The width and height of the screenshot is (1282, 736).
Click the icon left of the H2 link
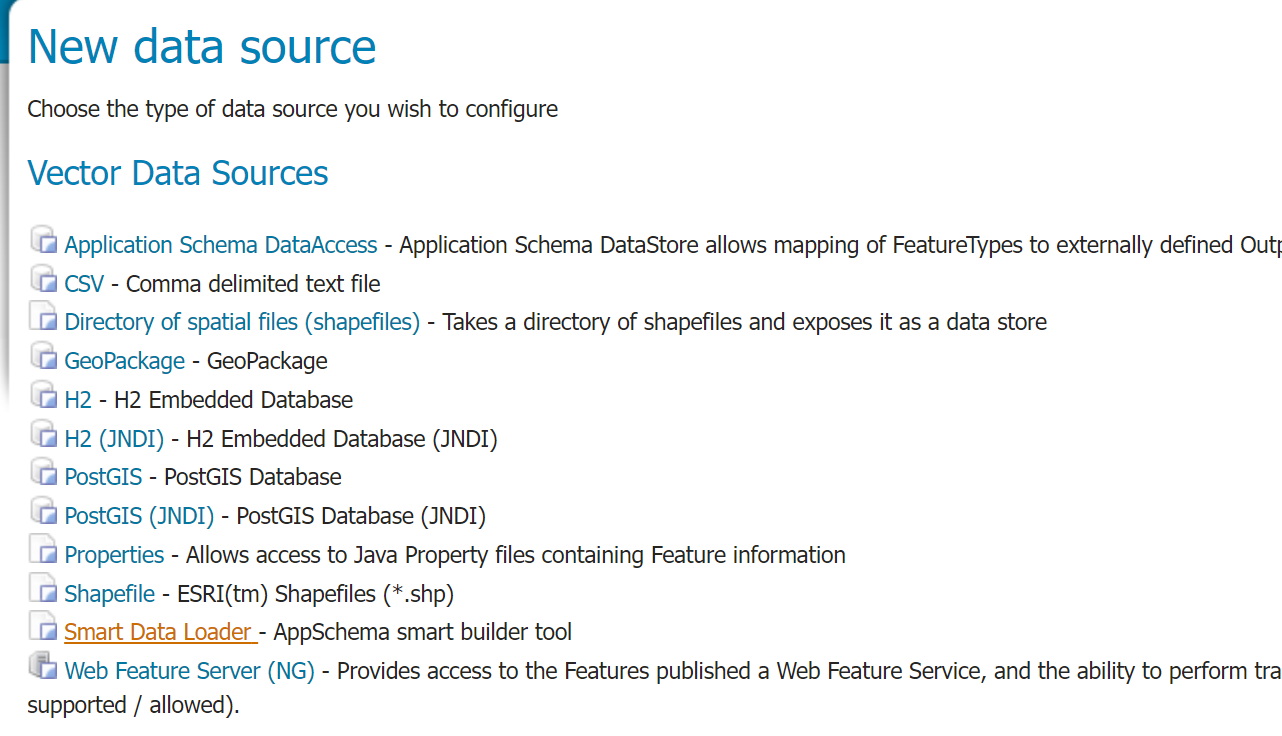[43, 396]
